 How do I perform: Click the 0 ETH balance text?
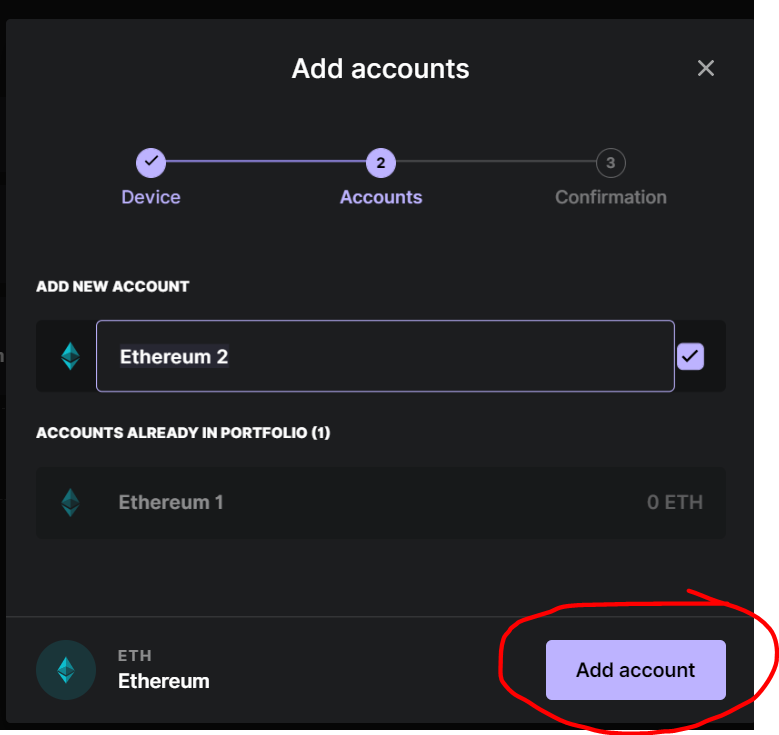(x=675, y=502)
